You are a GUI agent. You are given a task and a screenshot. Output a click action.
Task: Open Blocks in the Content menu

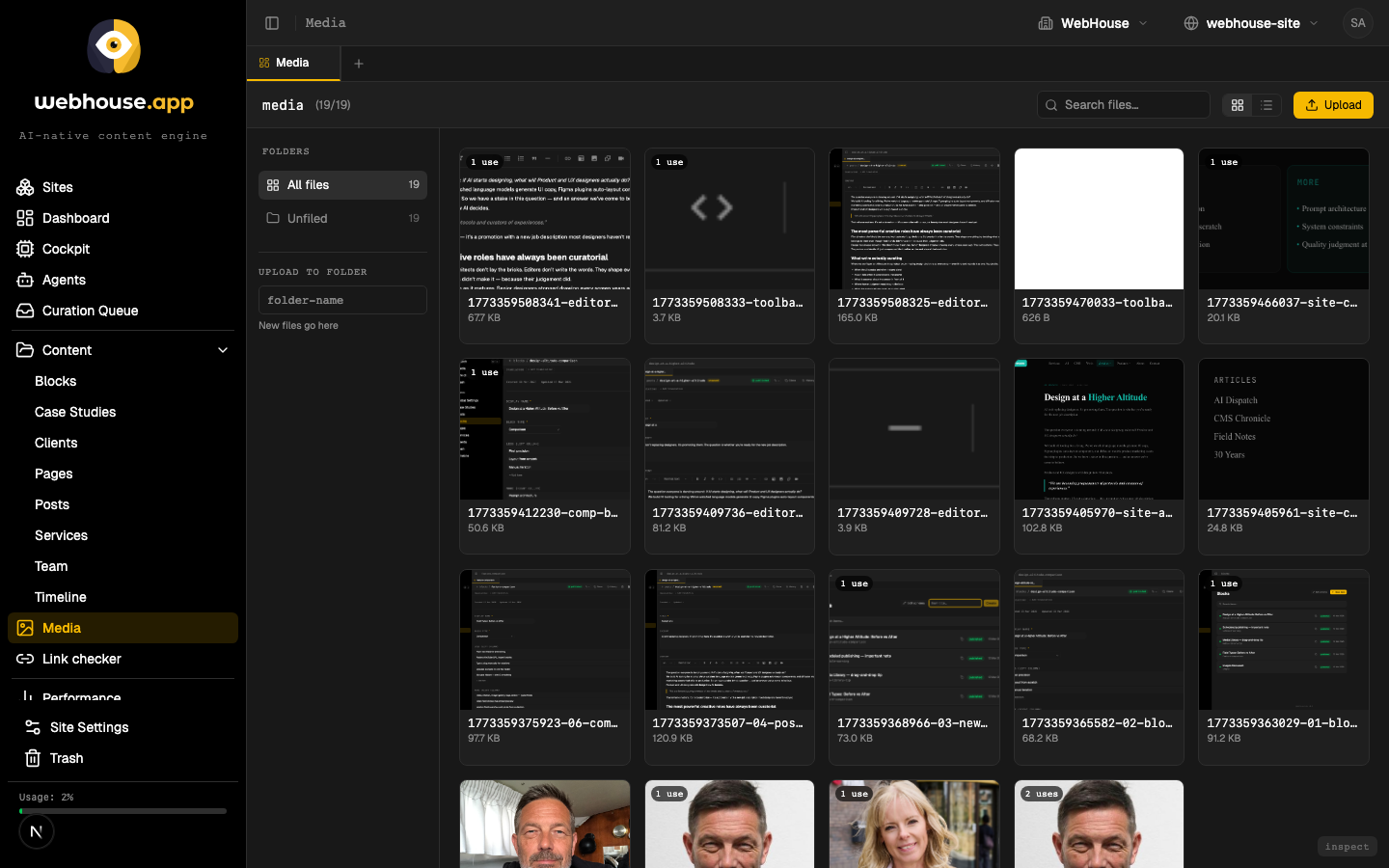click(x=55, y=381)
